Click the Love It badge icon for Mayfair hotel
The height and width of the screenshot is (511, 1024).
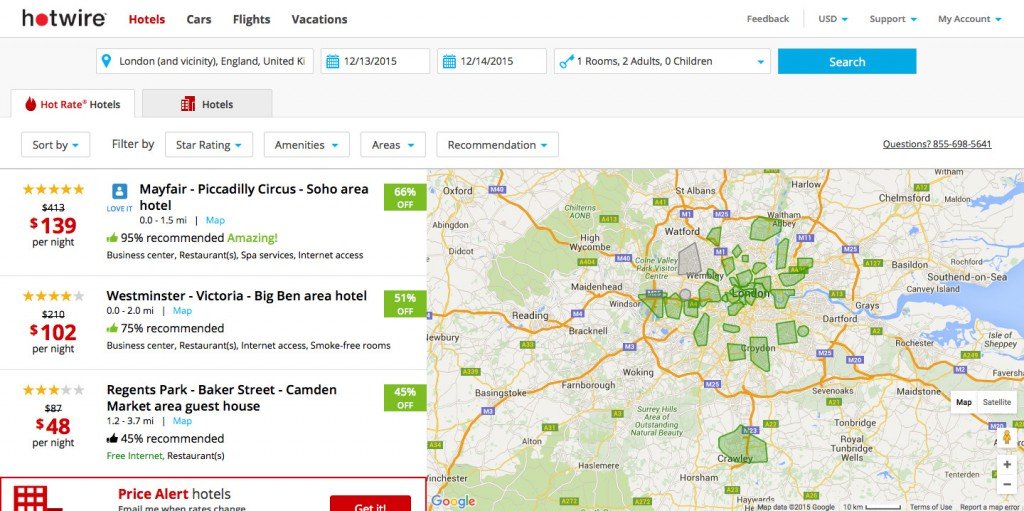pyautogui.click(x=120, y=191)
